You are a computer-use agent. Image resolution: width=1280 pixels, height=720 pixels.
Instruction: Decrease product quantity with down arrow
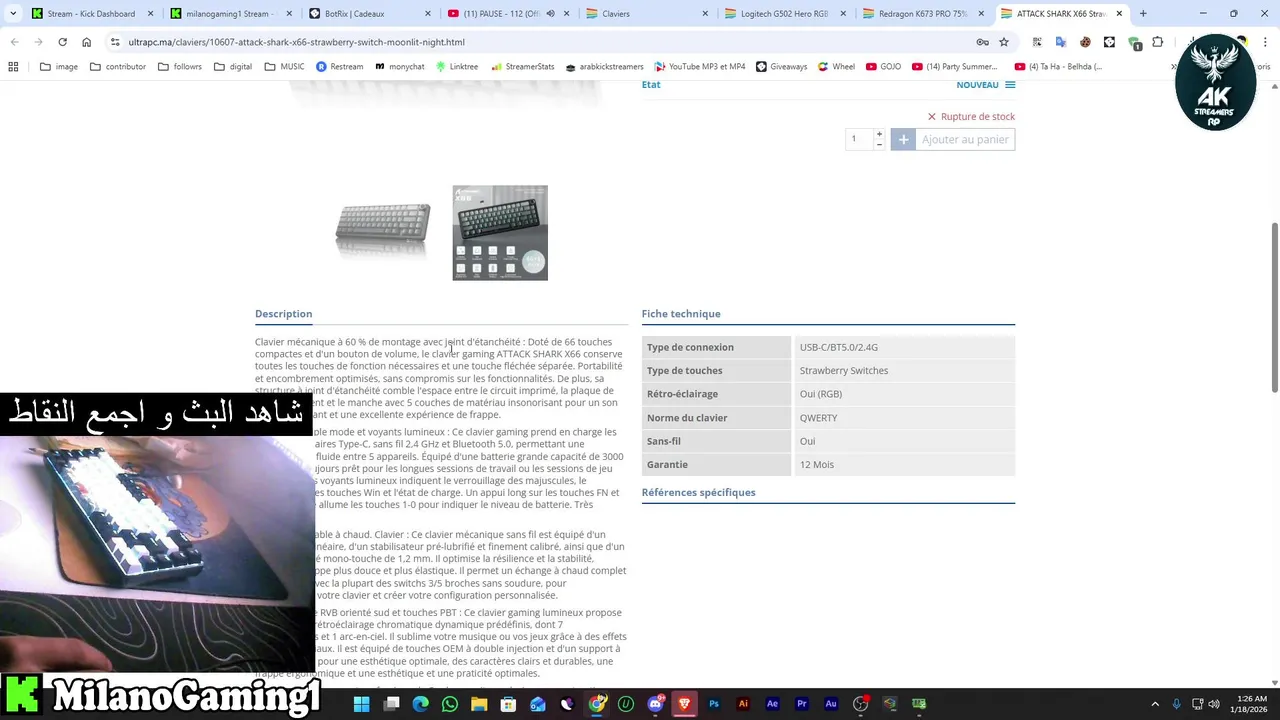879,145
